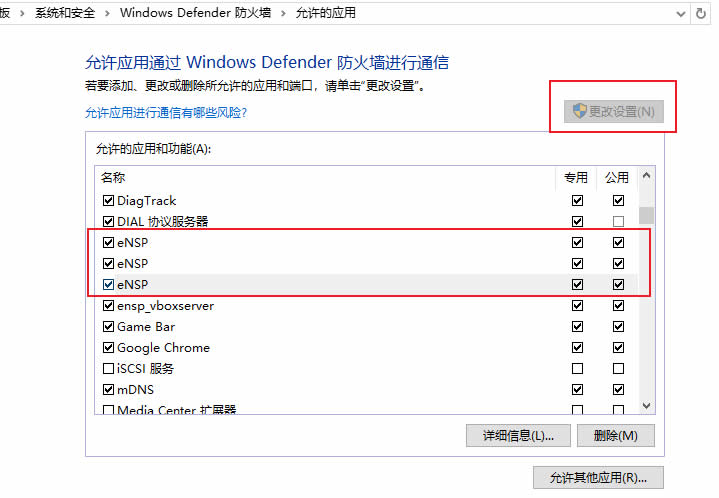
Task: Select the mDNS row text
Action: pyautogui.click(x=135, y=389)
